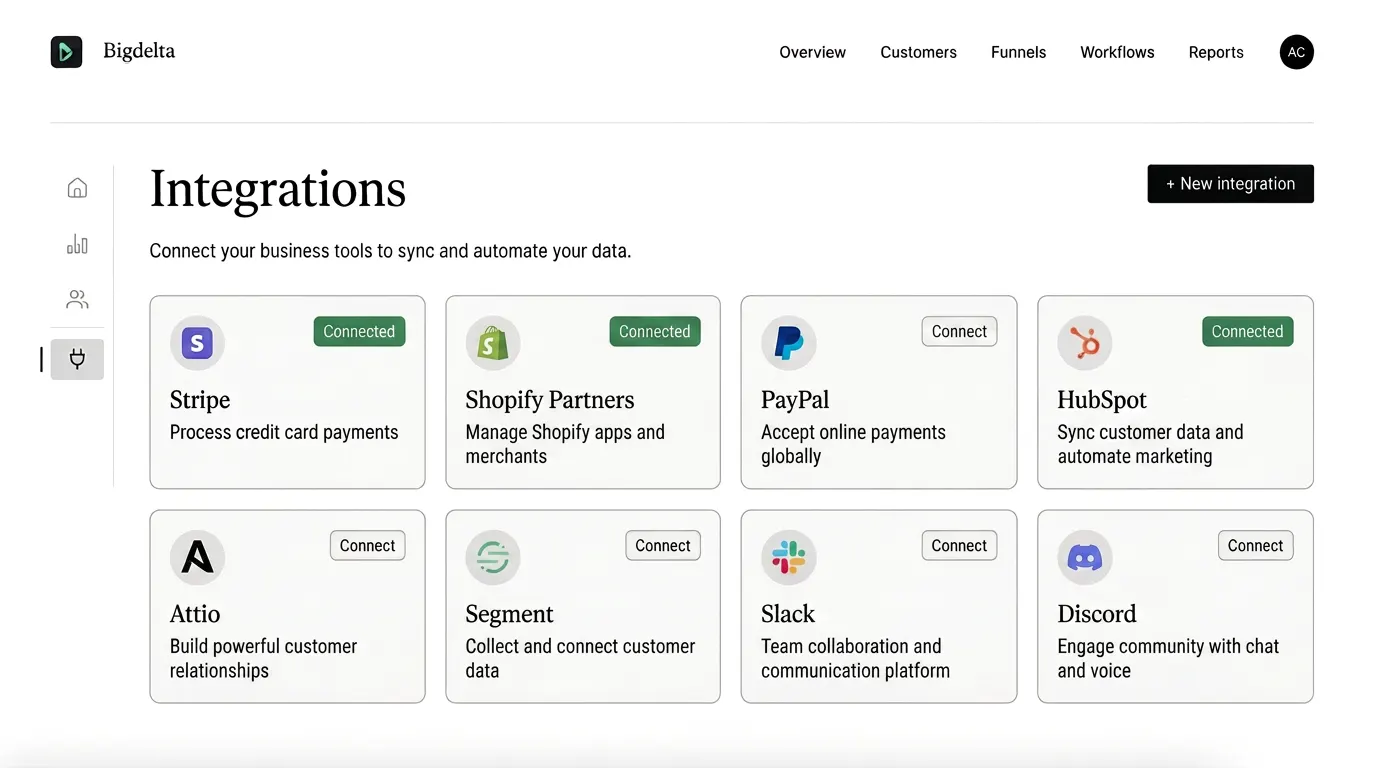
Task: Click the Attio logo icon
Action: pos(197,558)
